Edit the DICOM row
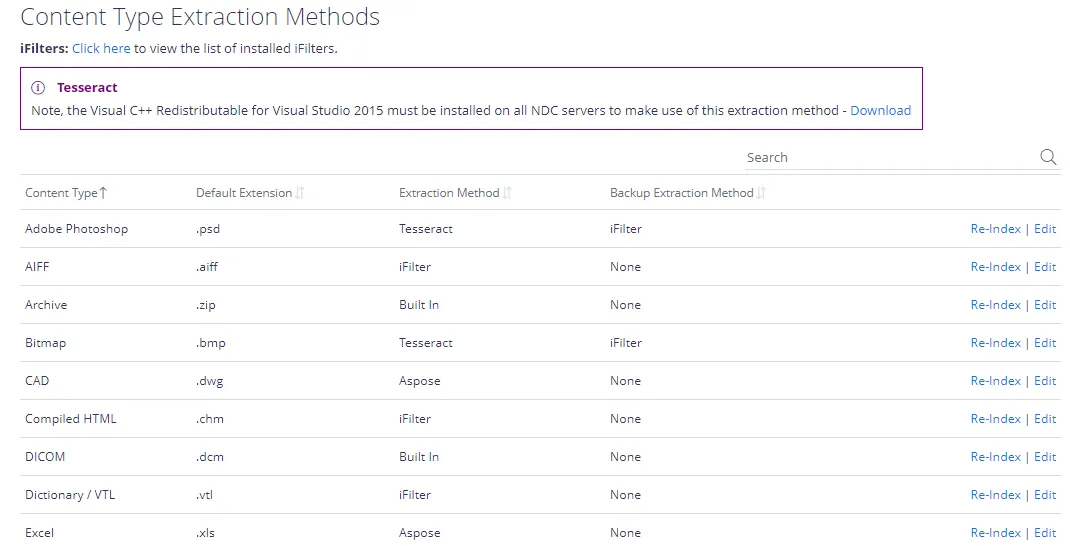This screenshot has height=546, width=1070. pos(1045,457)
